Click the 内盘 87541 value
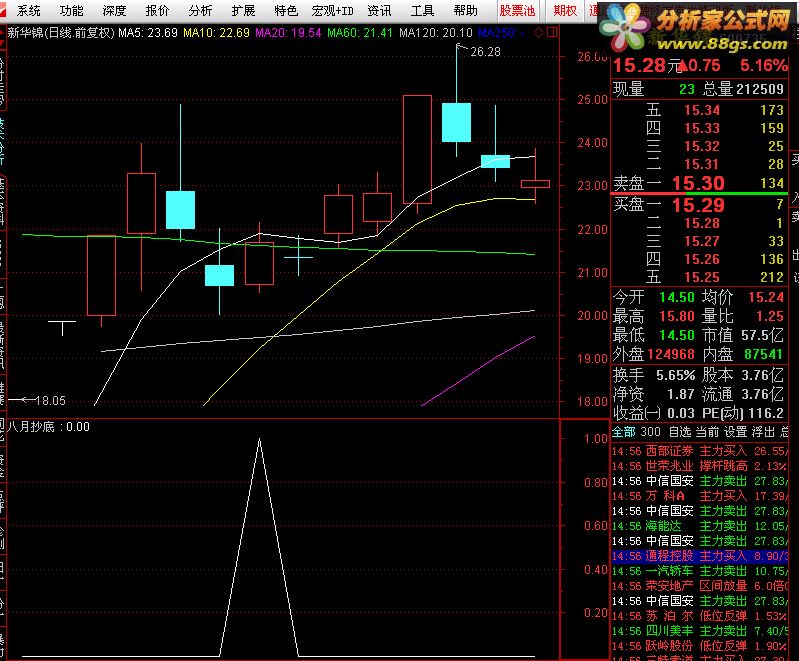The image size is (799, 661). 763,354
